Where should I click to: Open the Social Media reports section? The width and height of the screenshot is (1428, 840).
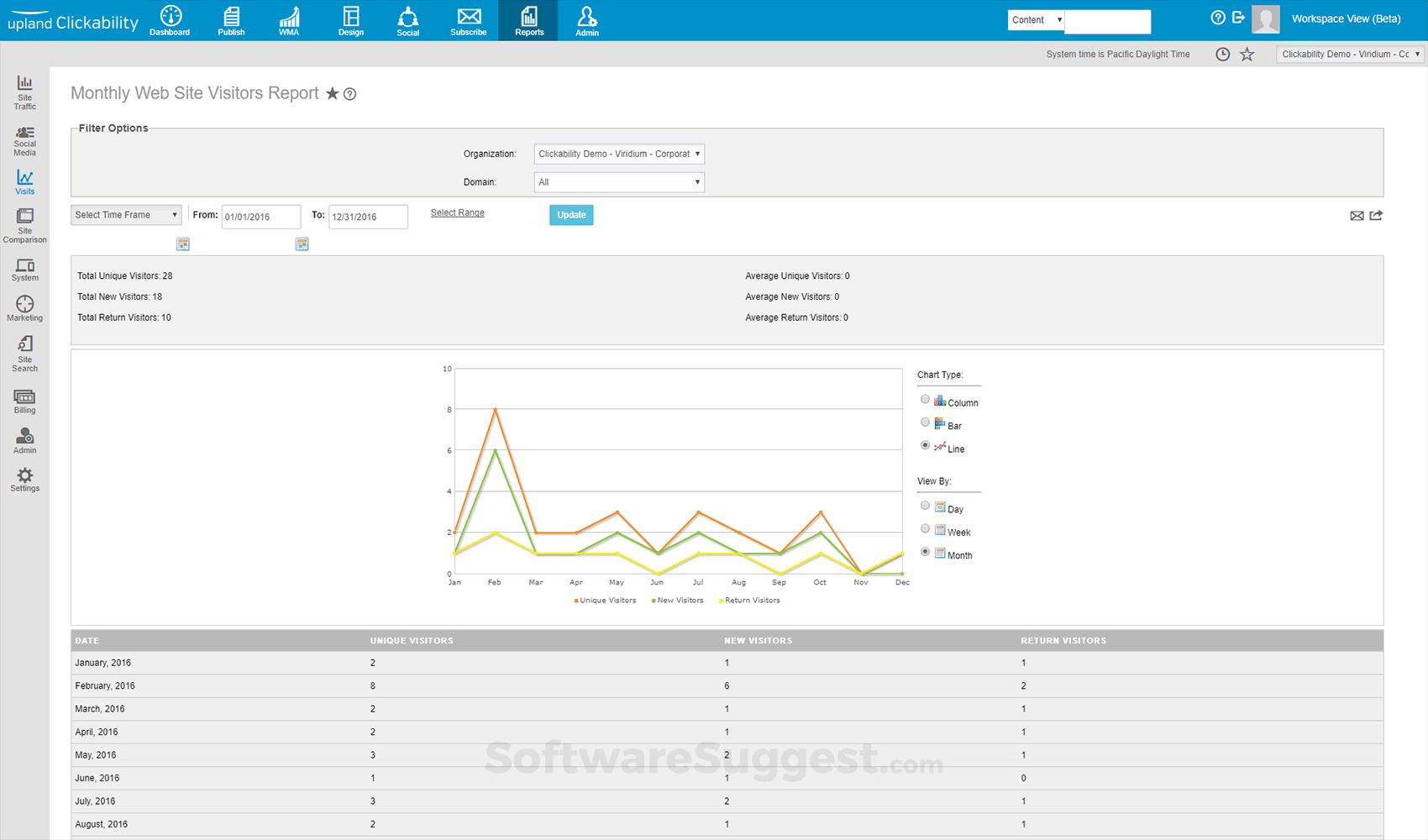coord(24,139)
